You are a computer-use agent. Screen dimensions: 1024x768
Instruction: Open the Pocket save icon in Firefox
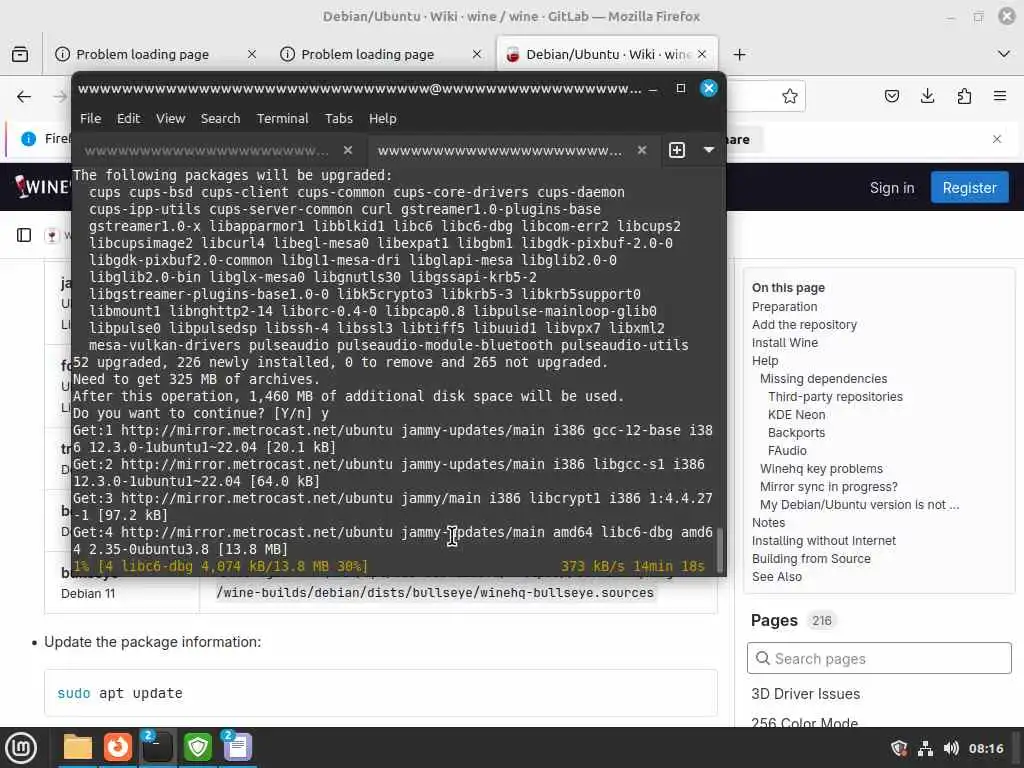pyautogui.click(x=891, y=97)
